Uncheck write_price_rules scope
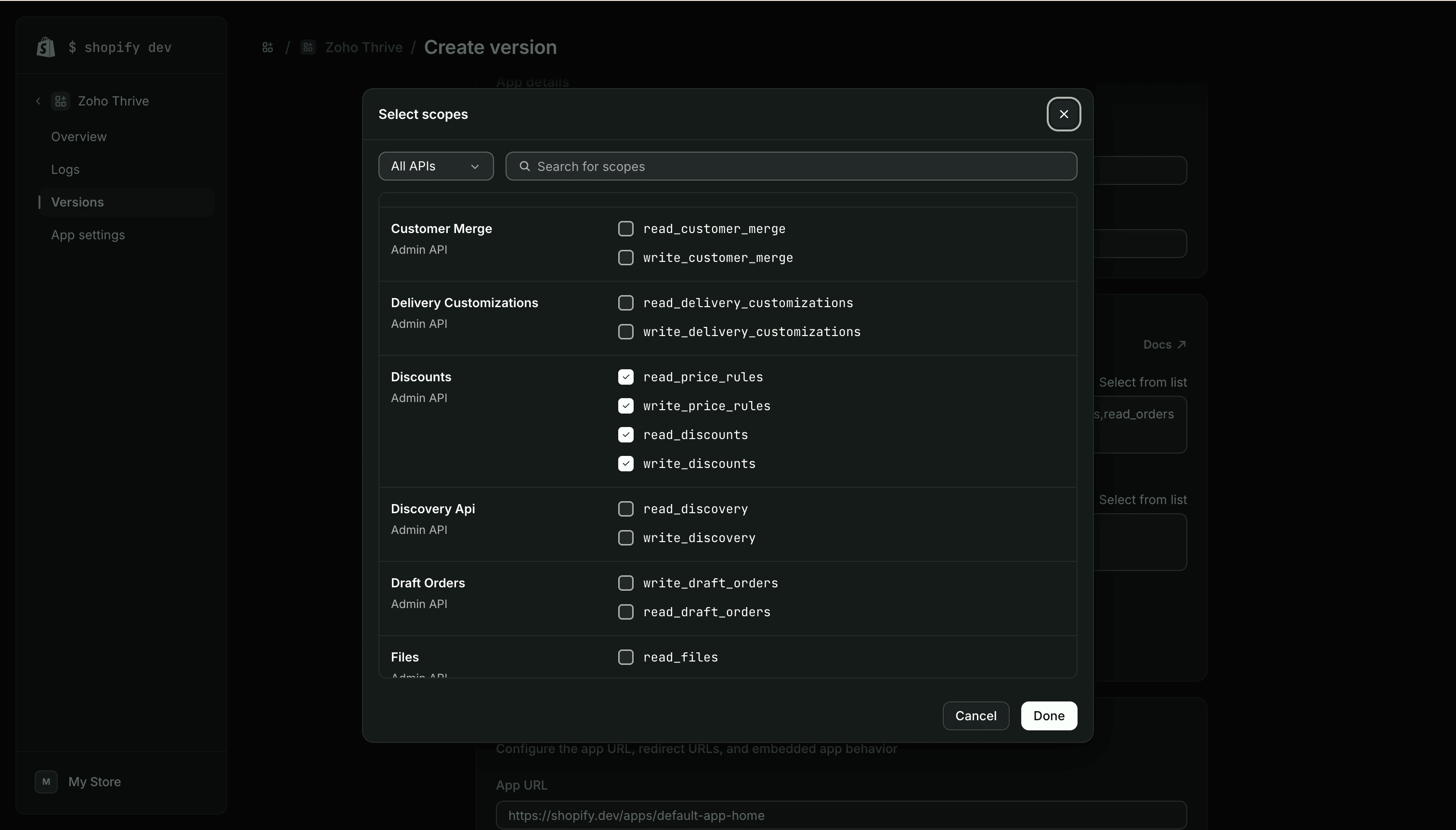 [x=625, y=406]
